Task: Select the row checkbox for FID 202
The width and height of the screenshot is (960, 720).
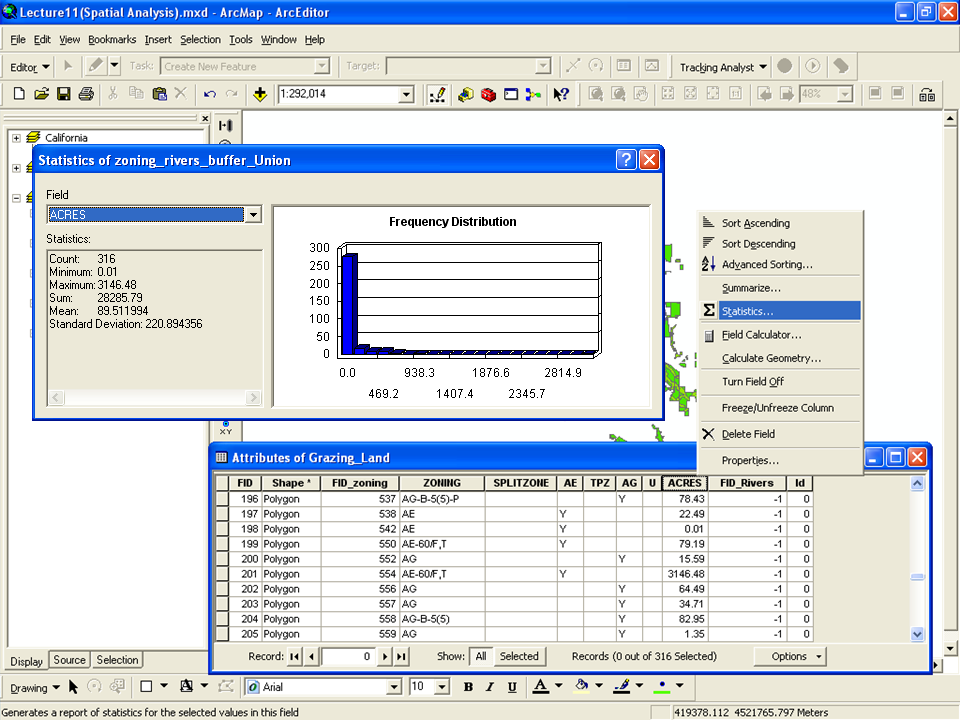Action: pos(222,589)
